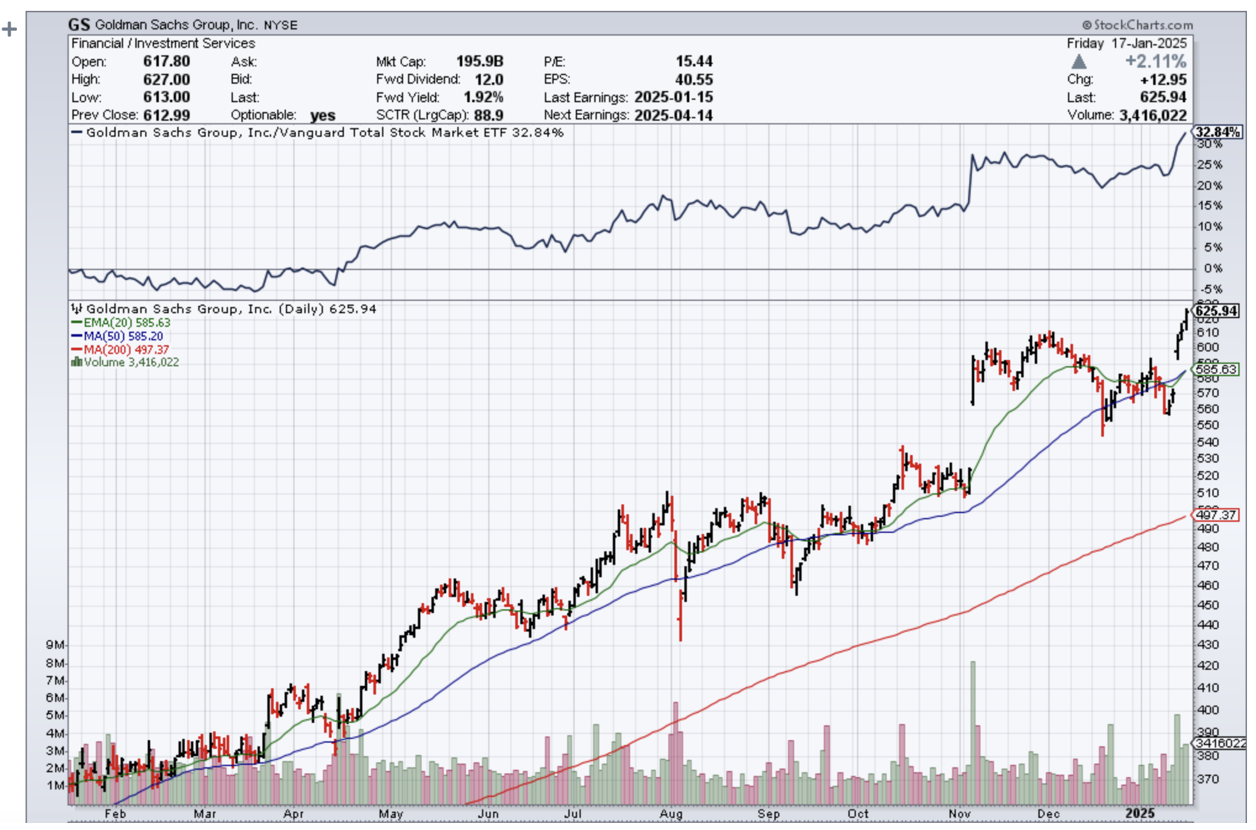Click the 3416022 volume axis tag
The image size is (1256, 830).
tap(1217, 743)
